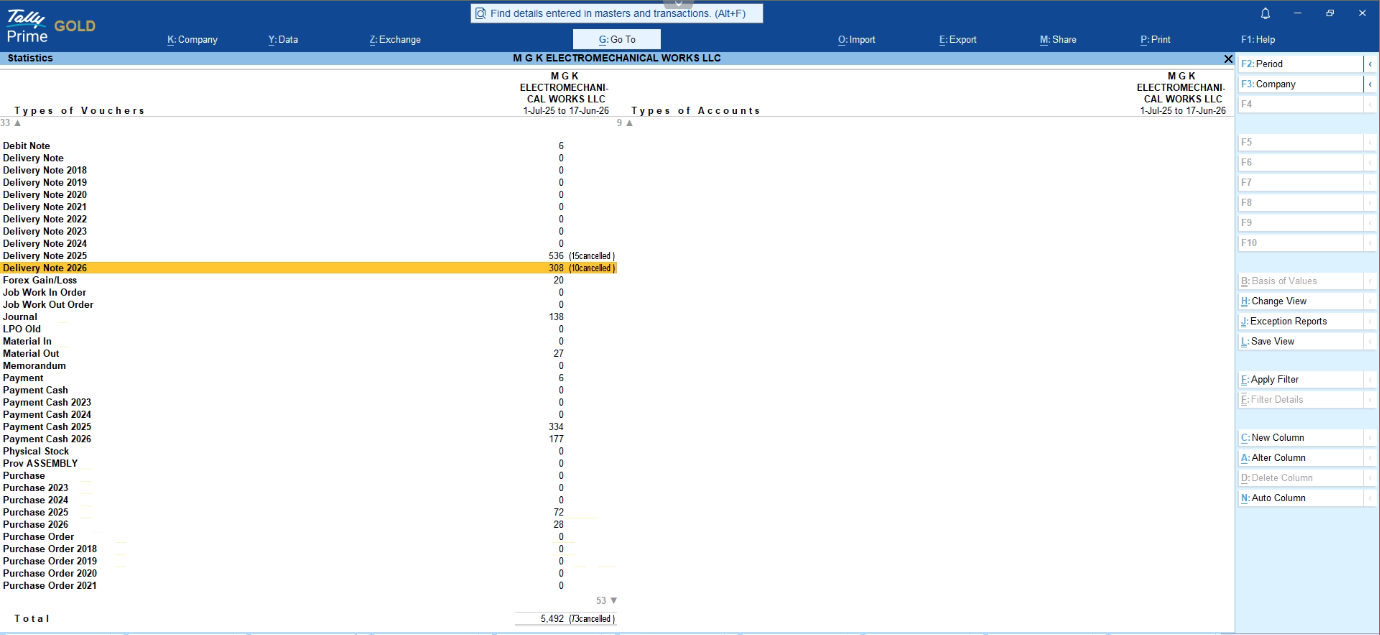Select the Job Work In Order row
Viewport: 1380px width, 635px height.
click(308, 293)
